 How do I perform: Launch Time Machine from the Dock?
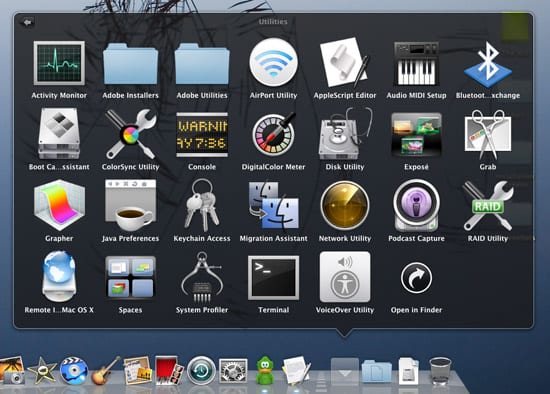click(x=201, y=370)
